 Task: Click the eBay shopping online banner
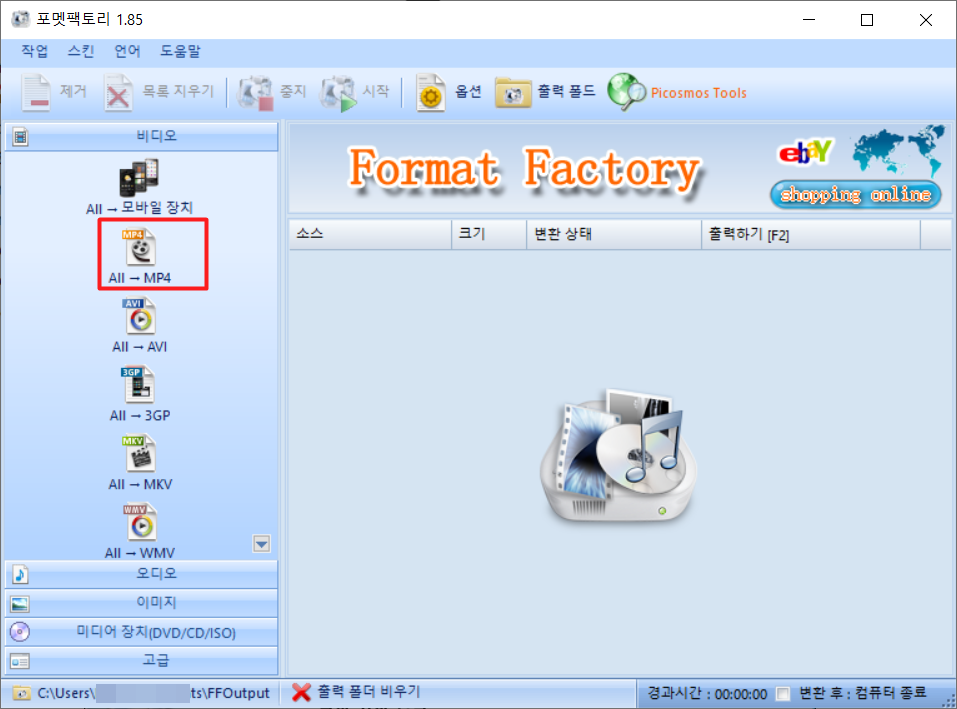coord(856,168)
